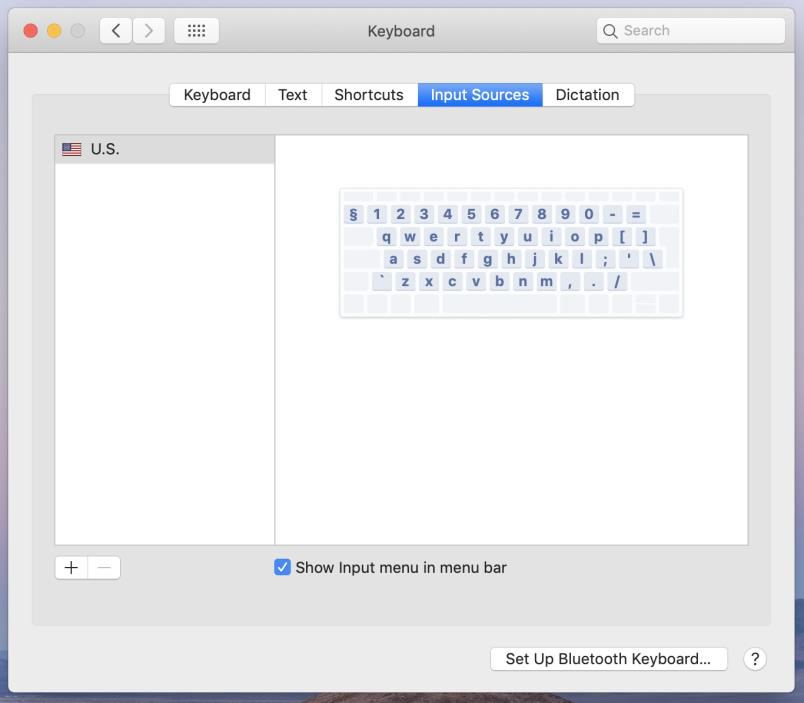
Task: Minimize the window with the yellow button
Action: pyautogui.click(x=54, y=31)
